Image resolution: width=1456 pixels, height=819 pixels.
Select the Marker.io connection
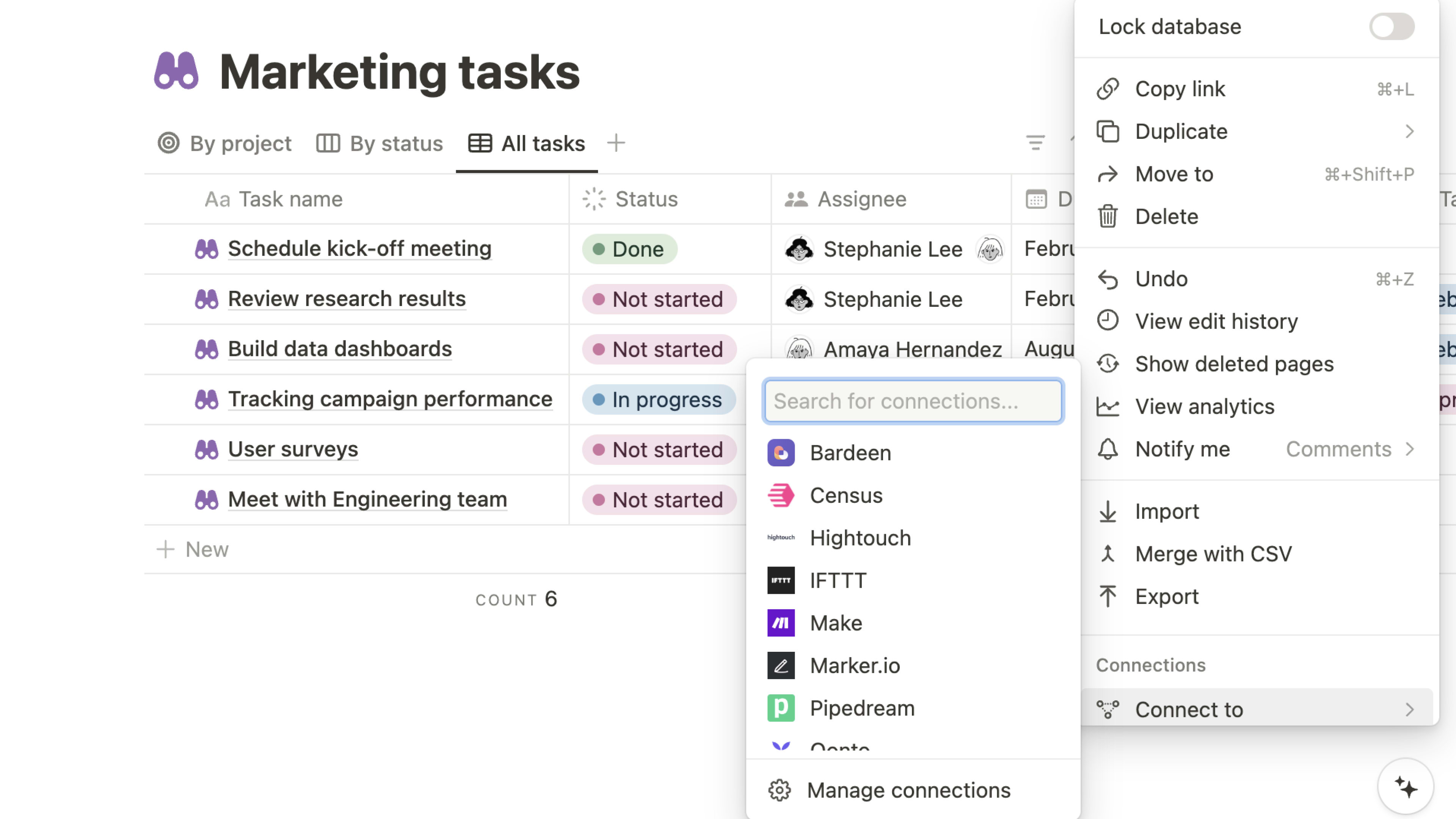(913, 665)
